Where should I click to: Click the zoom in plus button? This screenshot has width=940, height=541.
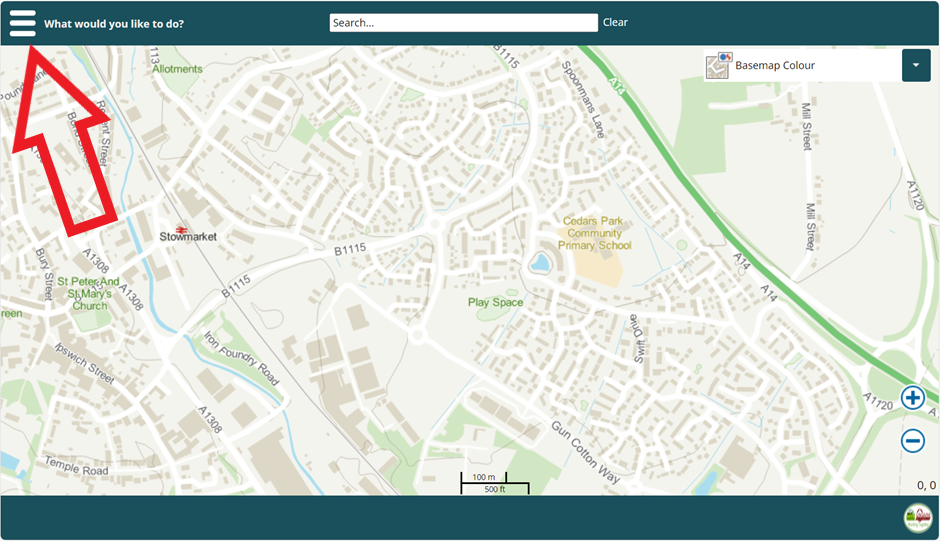click(912, 398)
